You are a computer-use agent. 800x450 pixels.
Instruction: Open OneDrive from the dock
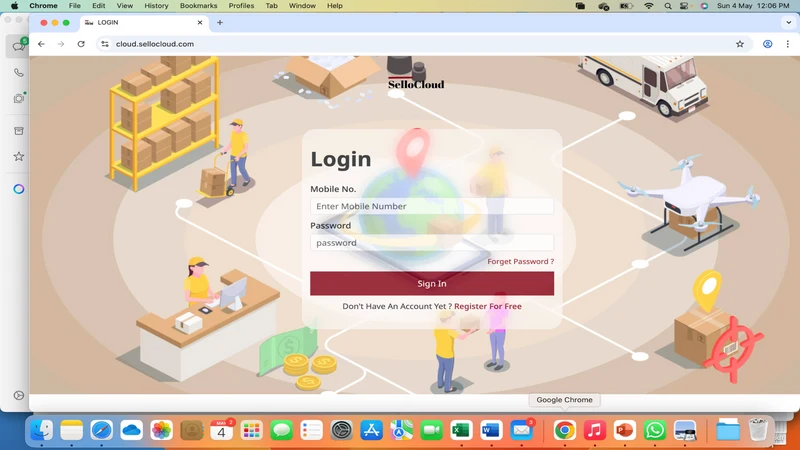click(x=132, y=430)
